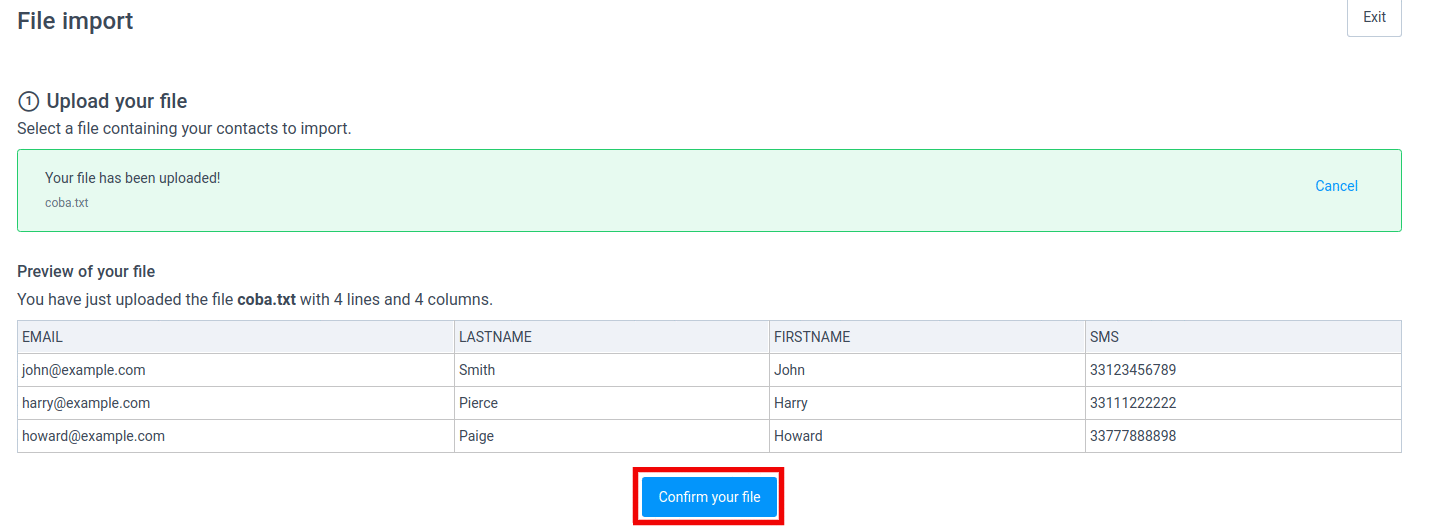This screenshot has height=527, width=1433.
Task: Click the Exit button
Action: pyautogui.click(x=1374, y=18)
